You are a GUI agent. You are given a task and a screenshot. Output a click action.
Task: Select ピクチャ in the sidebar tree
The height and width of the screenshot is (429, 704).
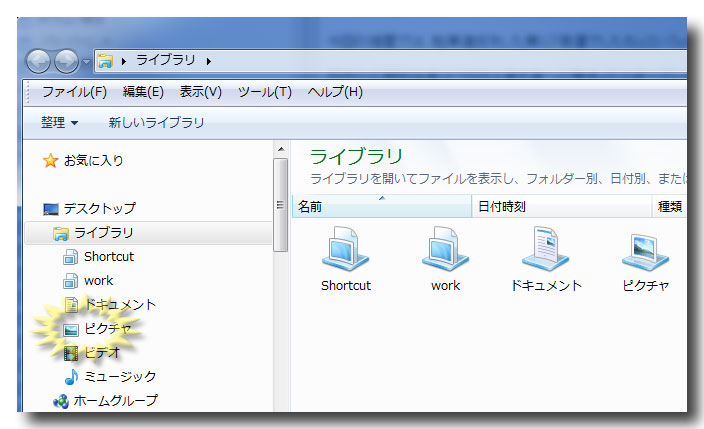tap(107, 328)
